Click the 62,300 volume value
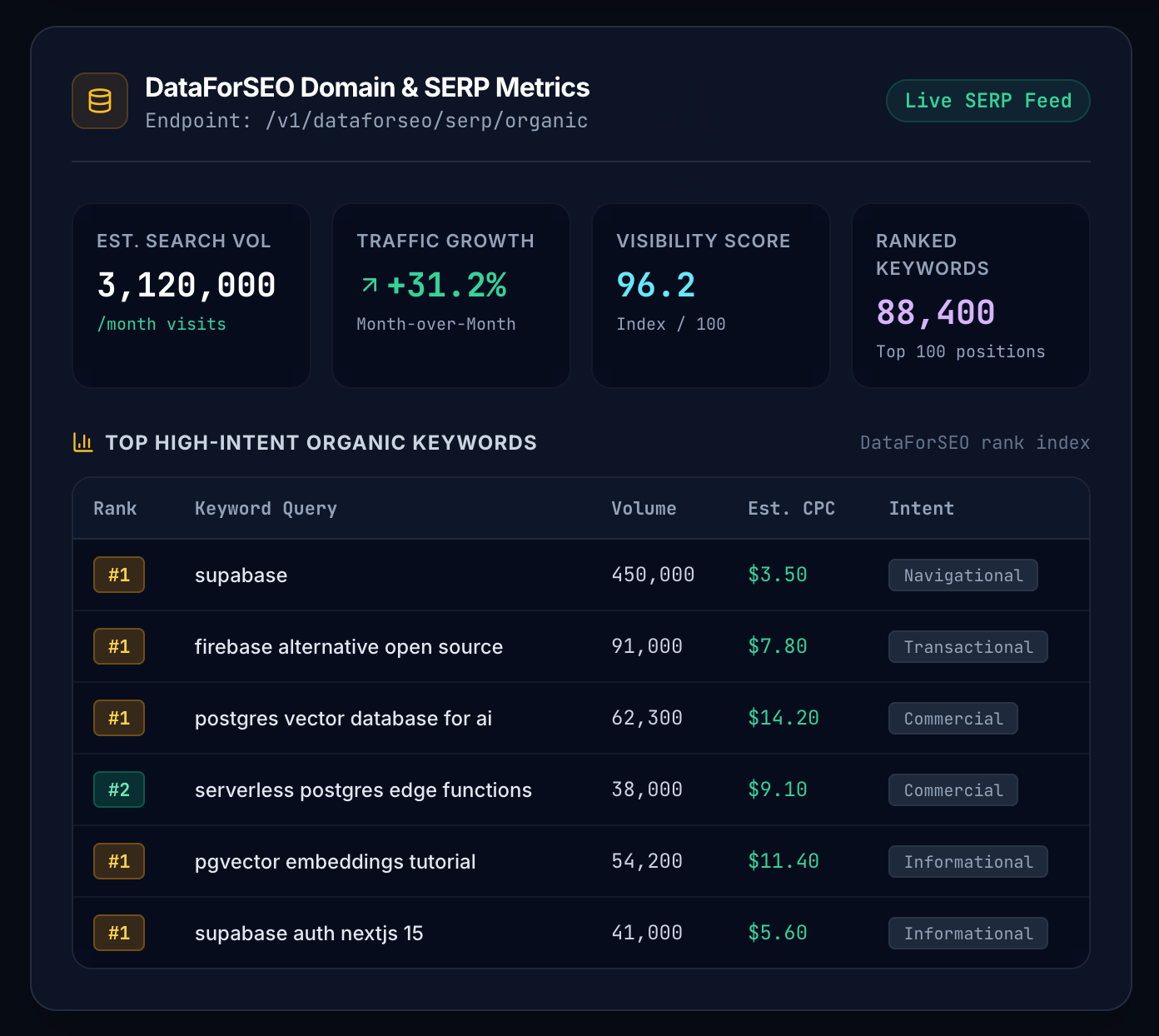 coord(647,718)
